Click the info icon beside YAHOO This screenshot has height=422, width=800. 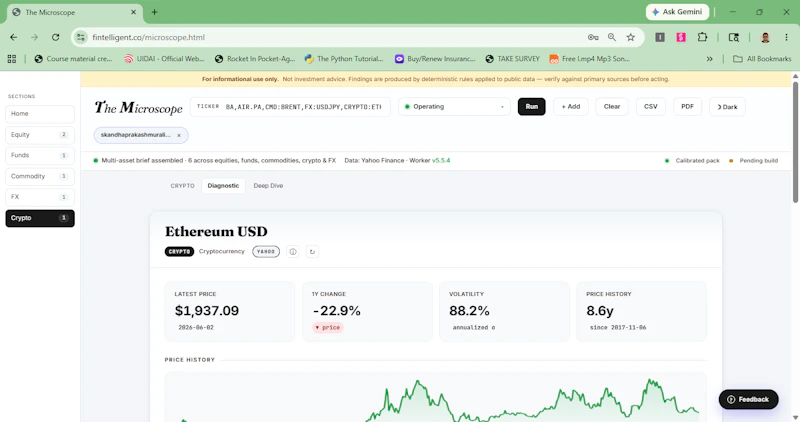coord(293,252)
